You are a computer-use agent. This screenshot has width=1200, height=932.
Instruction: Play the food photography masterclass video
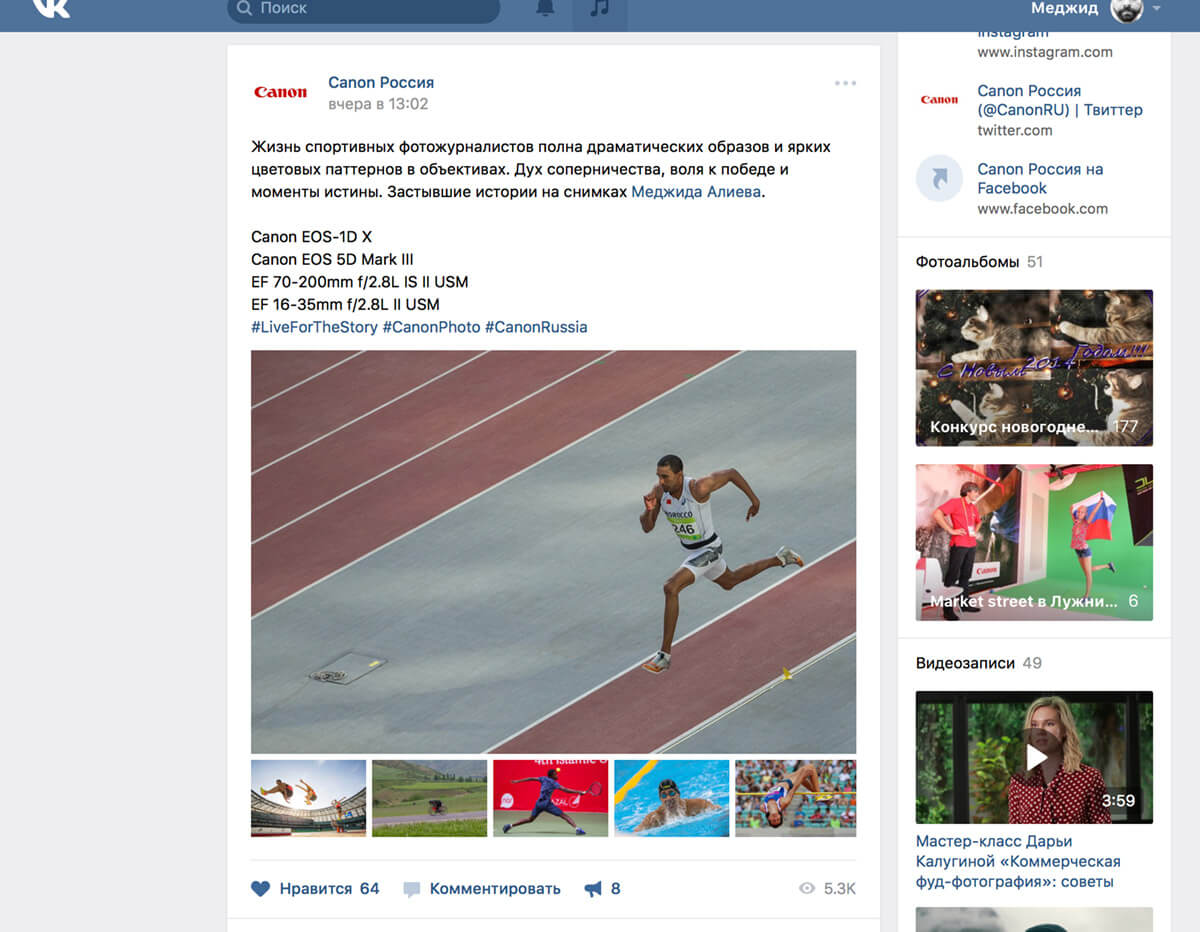coord(1034,757)
